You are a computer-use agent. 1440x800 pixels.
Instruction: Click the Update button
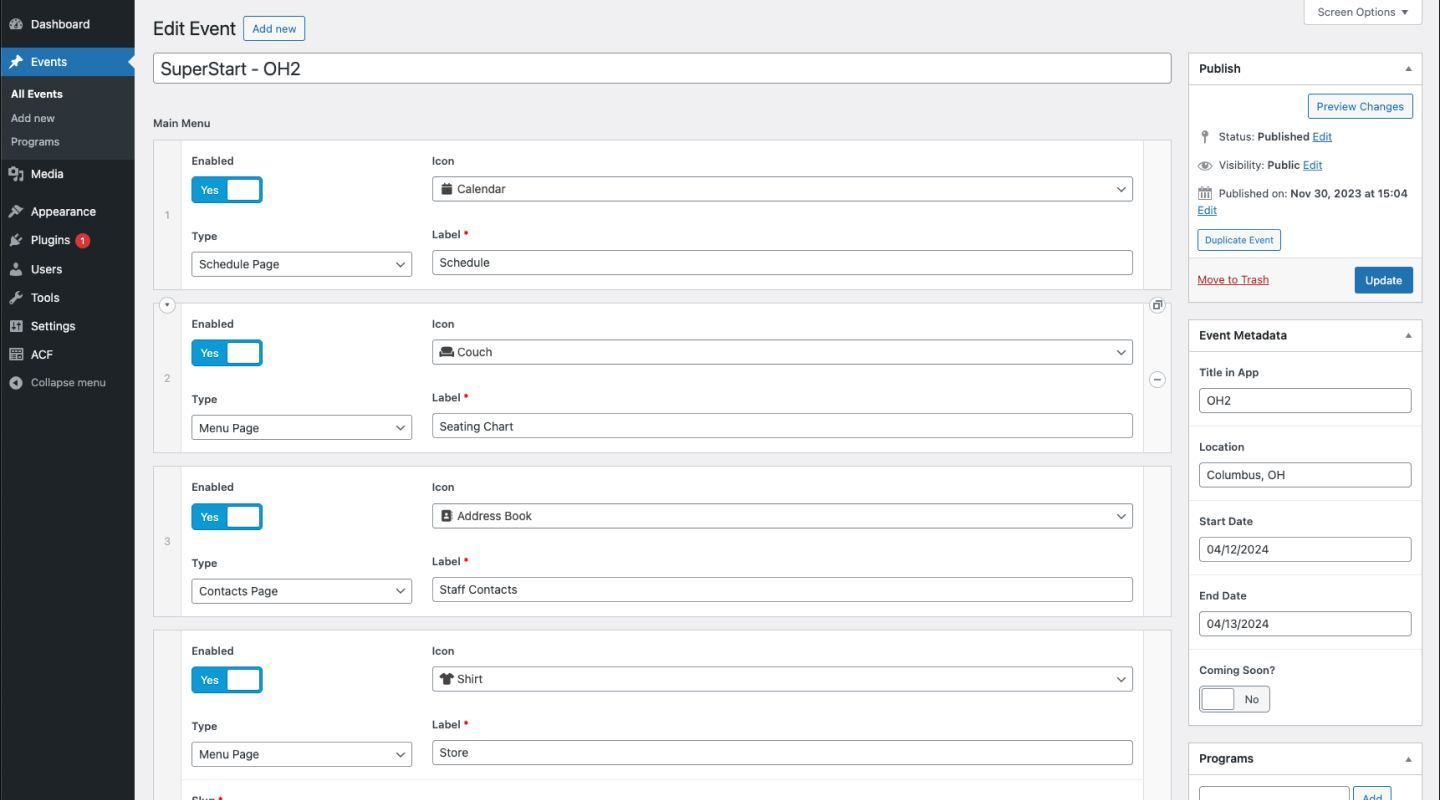(x=1383, y=280)
